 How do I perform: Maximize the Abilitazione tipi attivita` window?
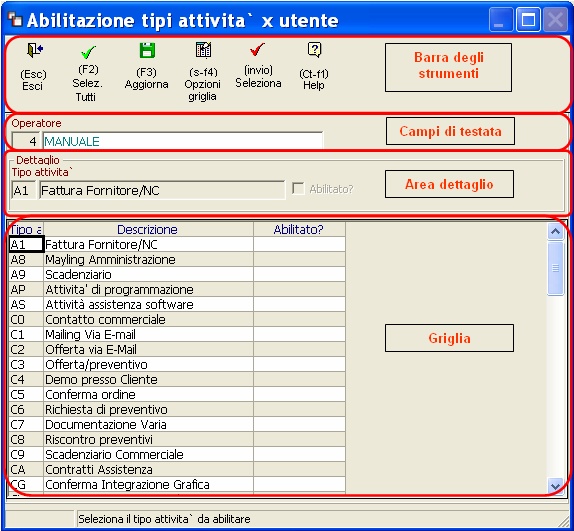coord(528,20)
